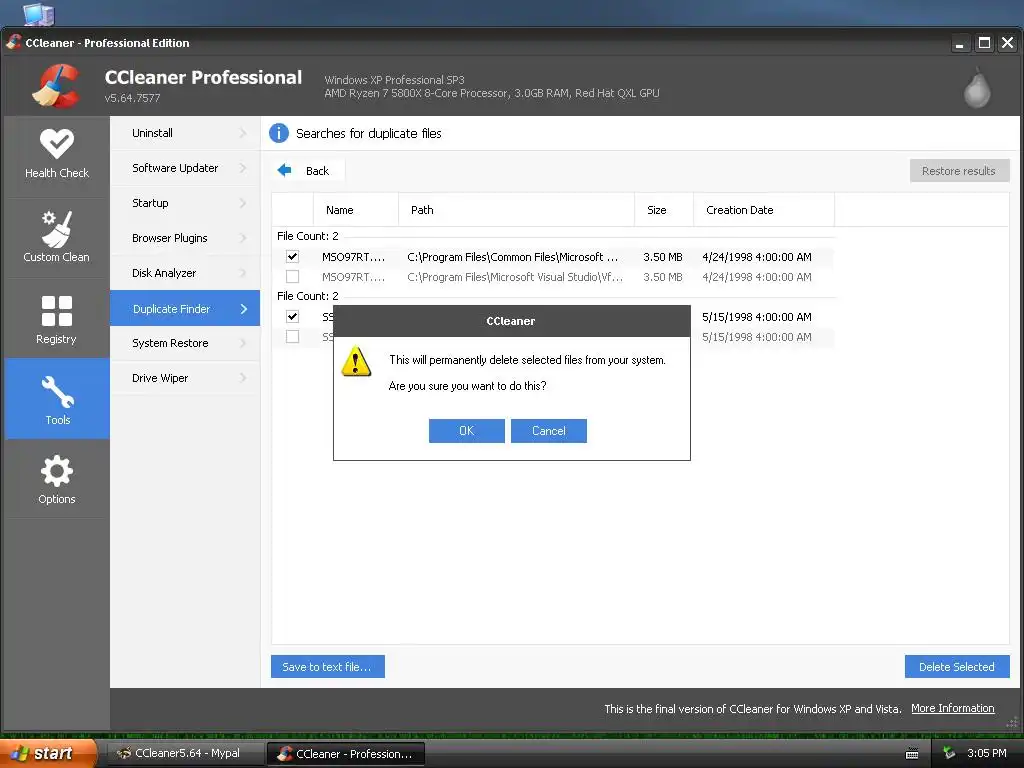Confirm deletion with OK button
This screenshot has width=1024, height=768.
(466, 431)
